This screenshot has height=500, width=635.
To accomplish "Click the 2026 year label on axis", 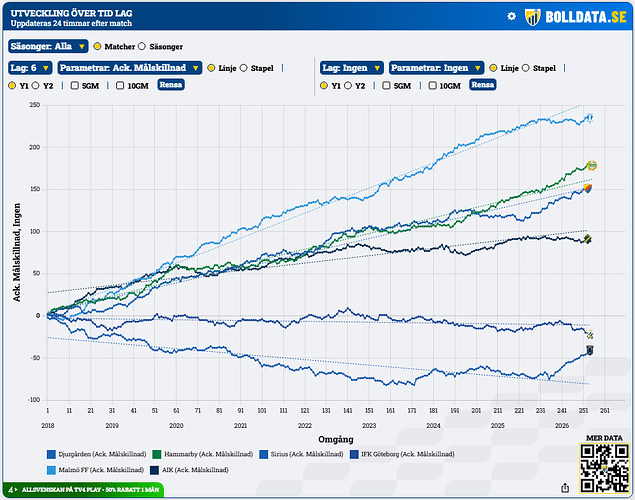I will coord(562,426).
